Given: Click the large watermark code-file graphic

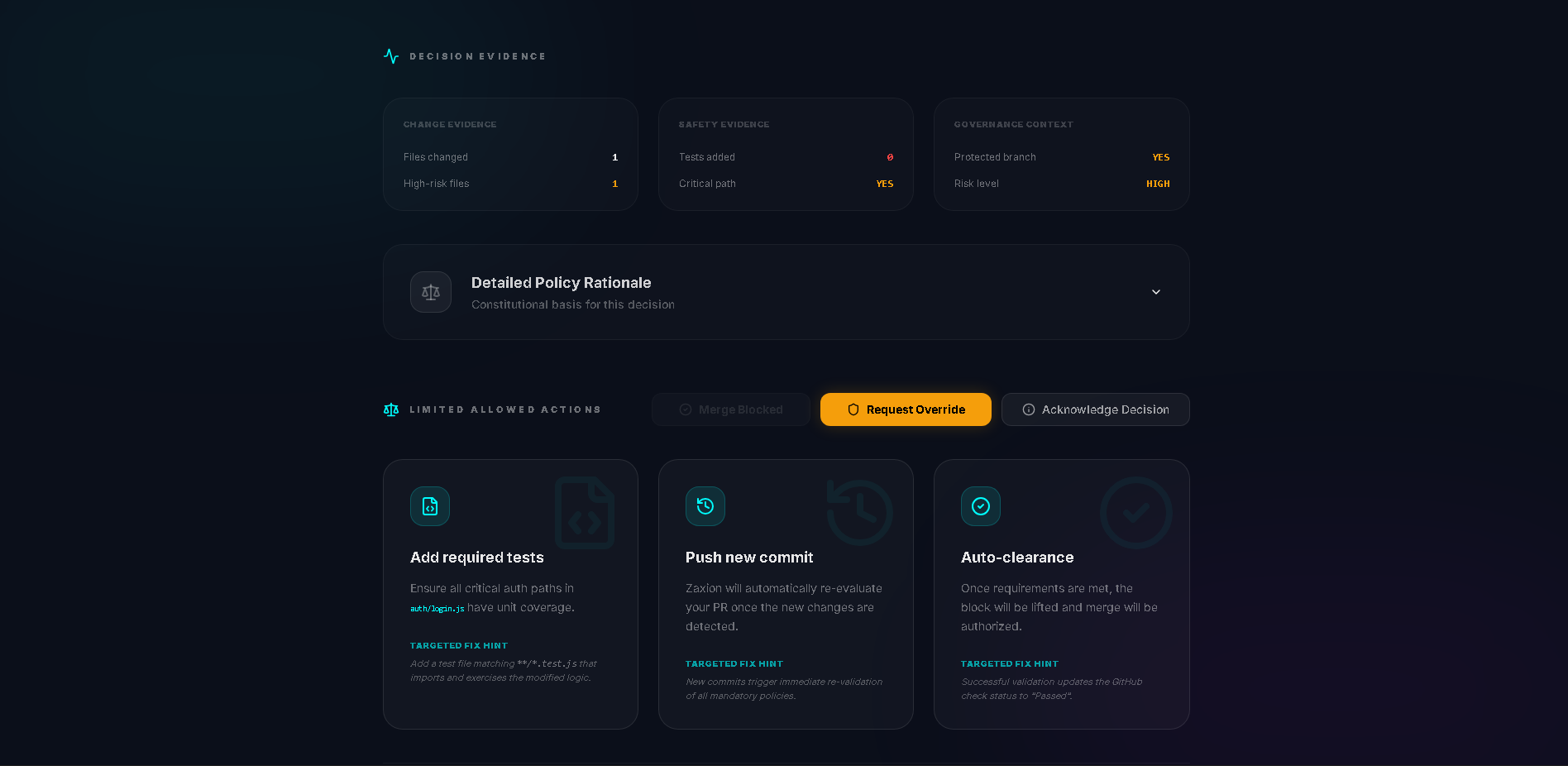Looking at the screenshot, I should pyautogui.click(x=585, y=513).
